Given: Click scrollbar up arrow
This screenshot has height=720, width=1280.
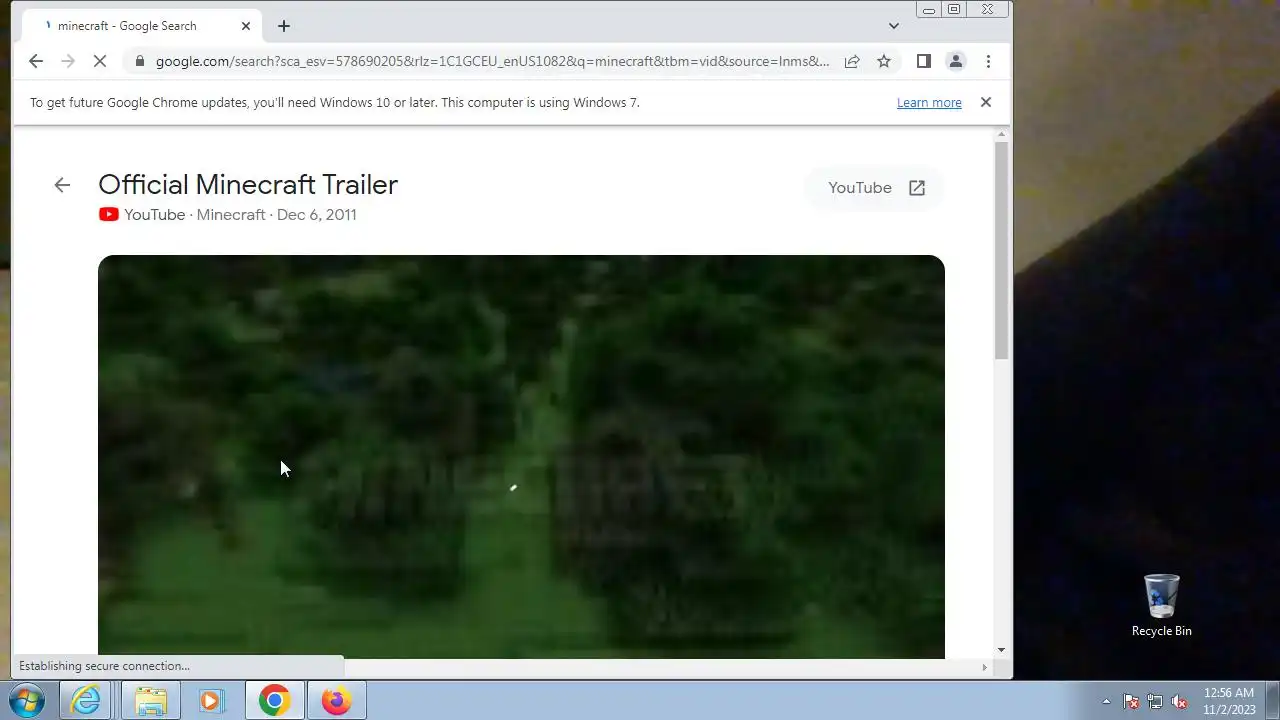Looking at the screenshot, I should coord(1001,135).
